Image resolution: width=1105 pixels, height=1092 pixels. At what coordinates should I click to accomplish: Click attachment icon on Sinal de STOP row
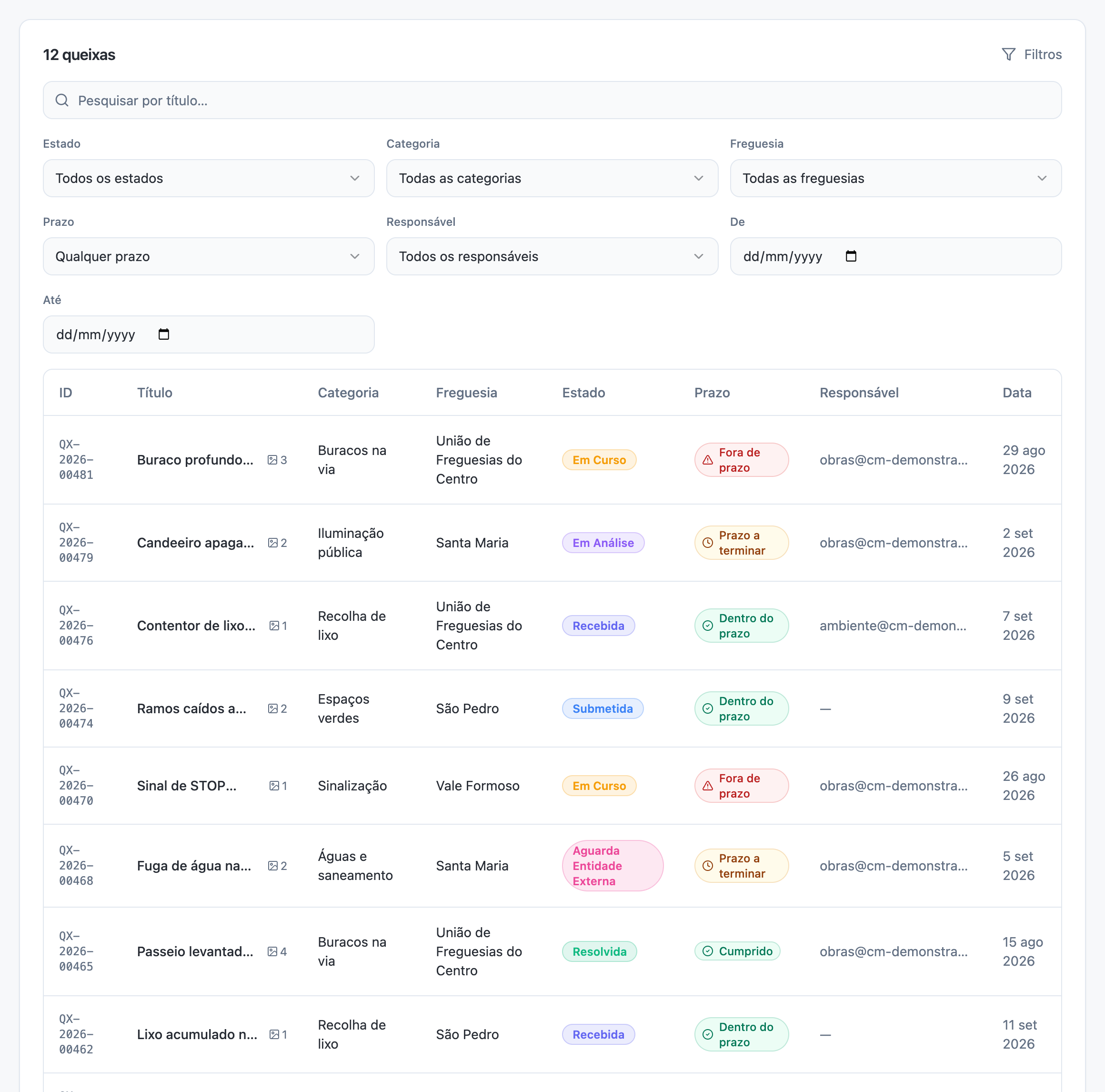274,786
